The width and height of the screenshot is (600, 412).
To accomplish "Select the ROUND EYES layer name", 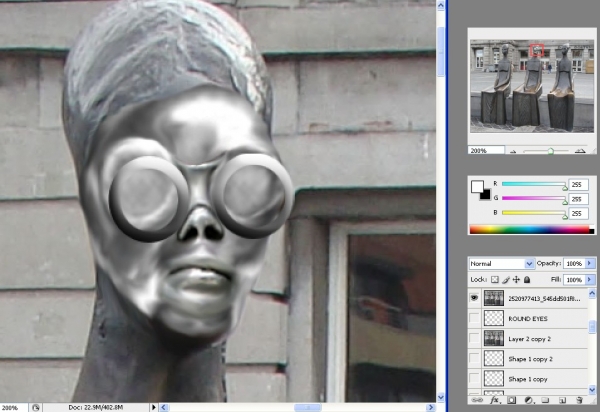I will click(x=528, y=319).
